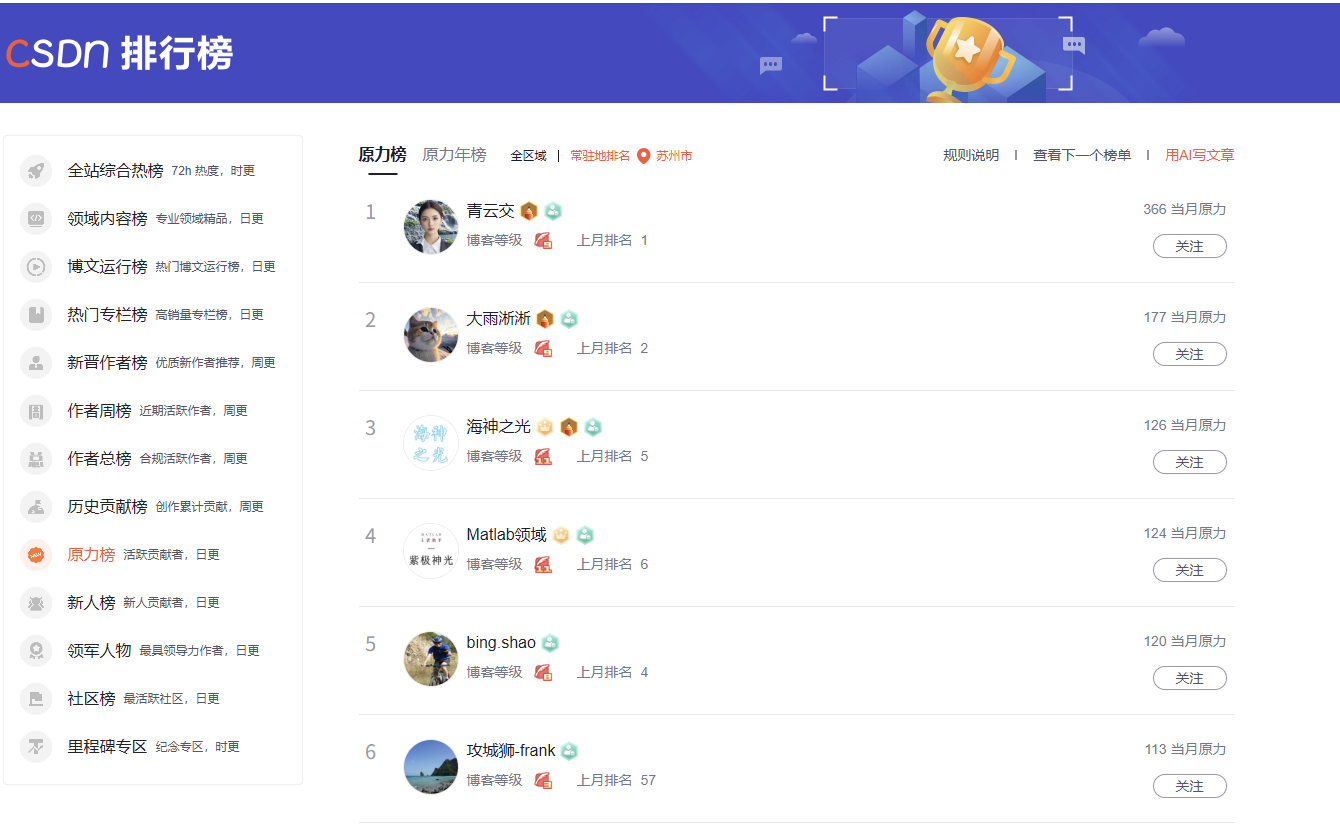1340x827 pixels.
Task: Open the 博文运行榜 play icon
Action: (x=36, y=267)
